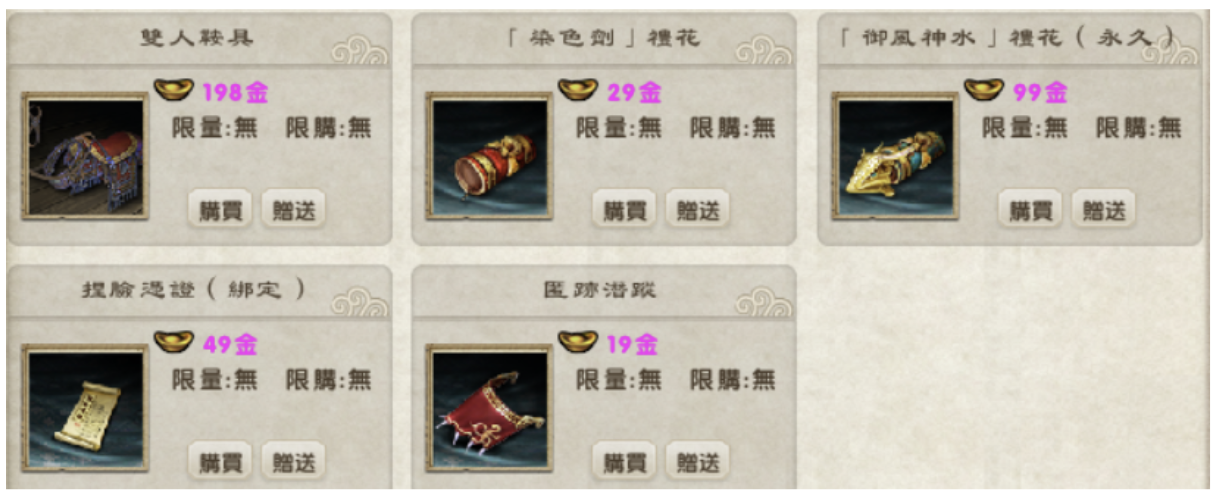Gift the 雙人鞍具 using 贈送 button
1215x495 pixels.
pyautogui.click(x=293, y=210)
